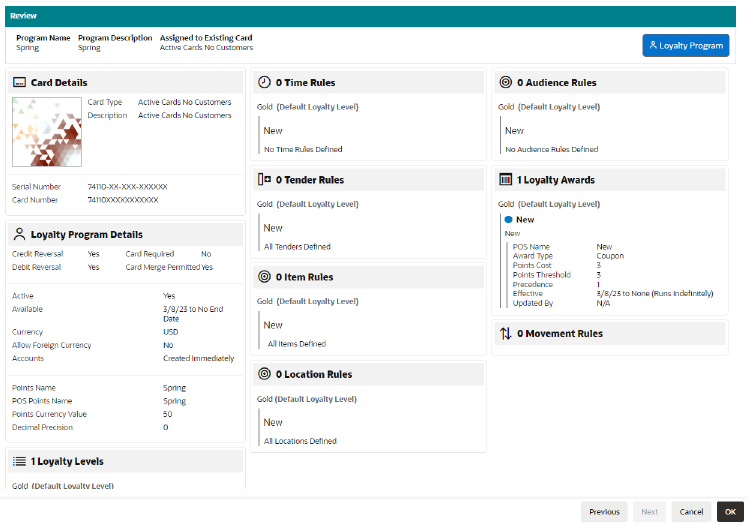Image resolution: width=748 pixels, height=525 pixels.
Task: Click the Allow Foreign Currency label
Action: point(52,345)
